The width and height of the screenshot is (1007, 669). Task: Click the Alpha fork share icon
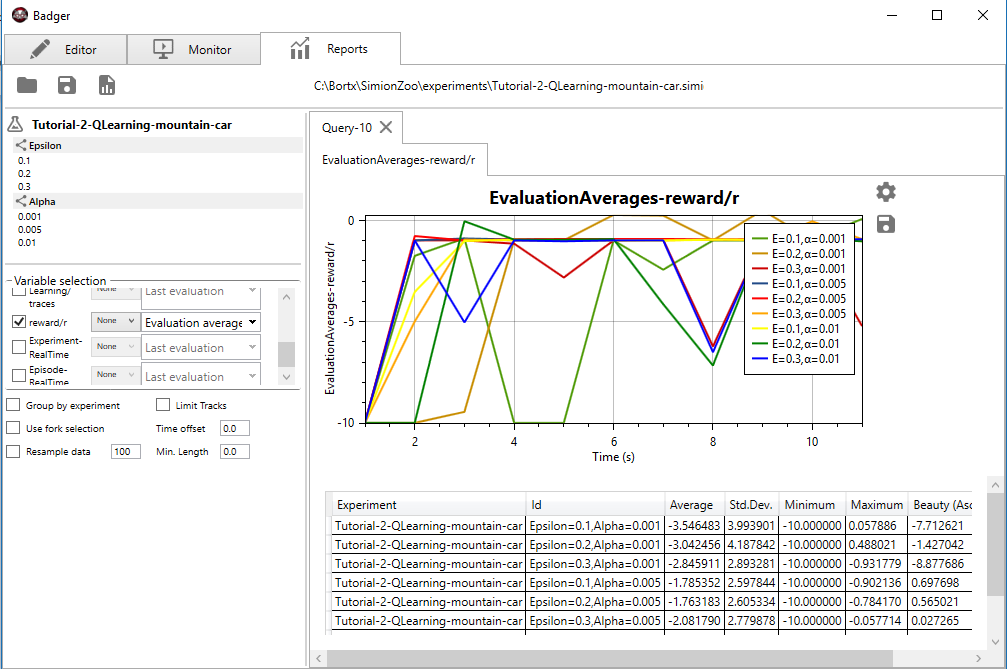pyautogui.click(x=21, y=201)
